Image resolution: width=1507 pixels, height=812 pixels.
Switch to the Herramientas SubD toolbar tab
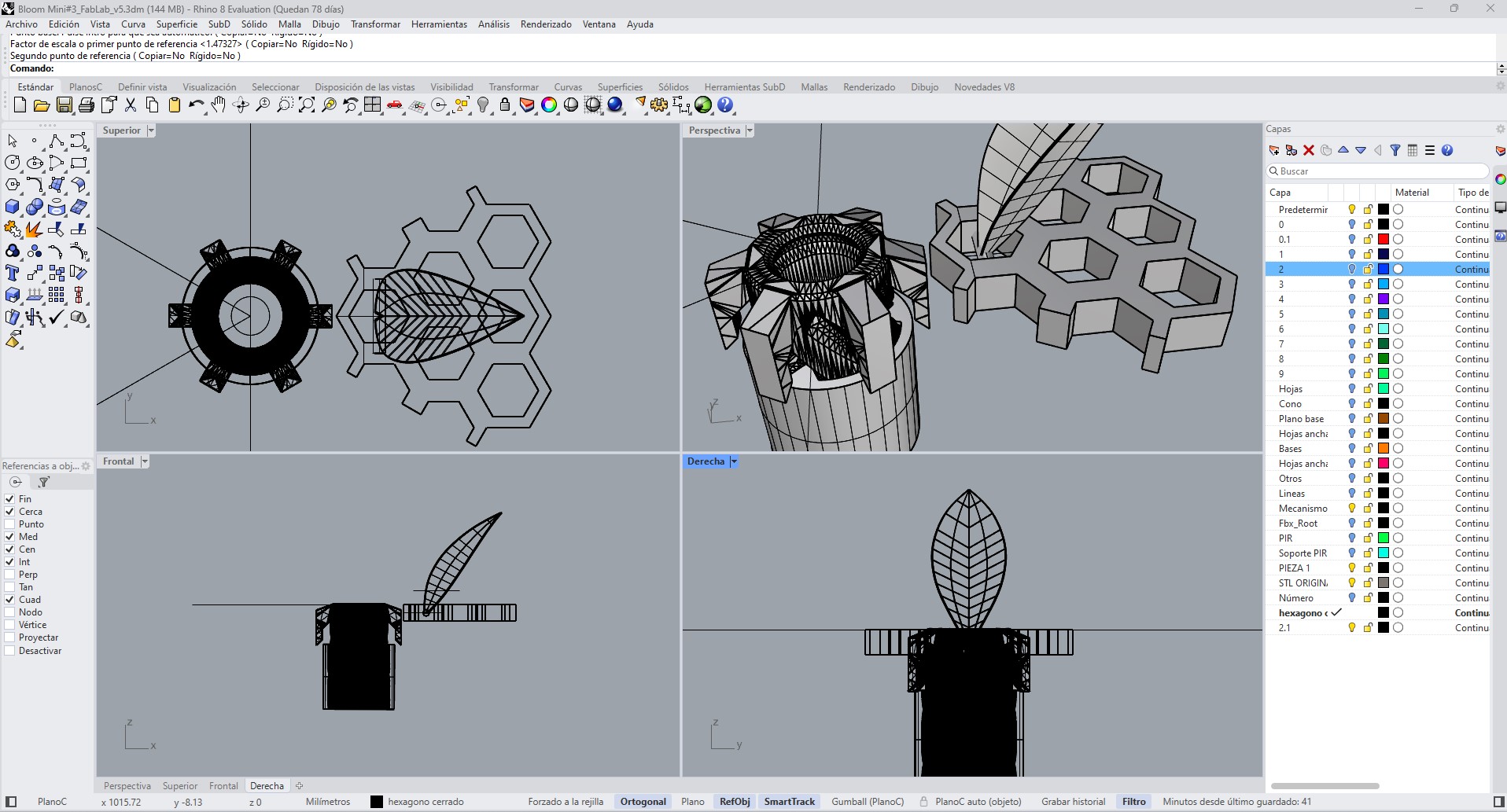(744, 87)
